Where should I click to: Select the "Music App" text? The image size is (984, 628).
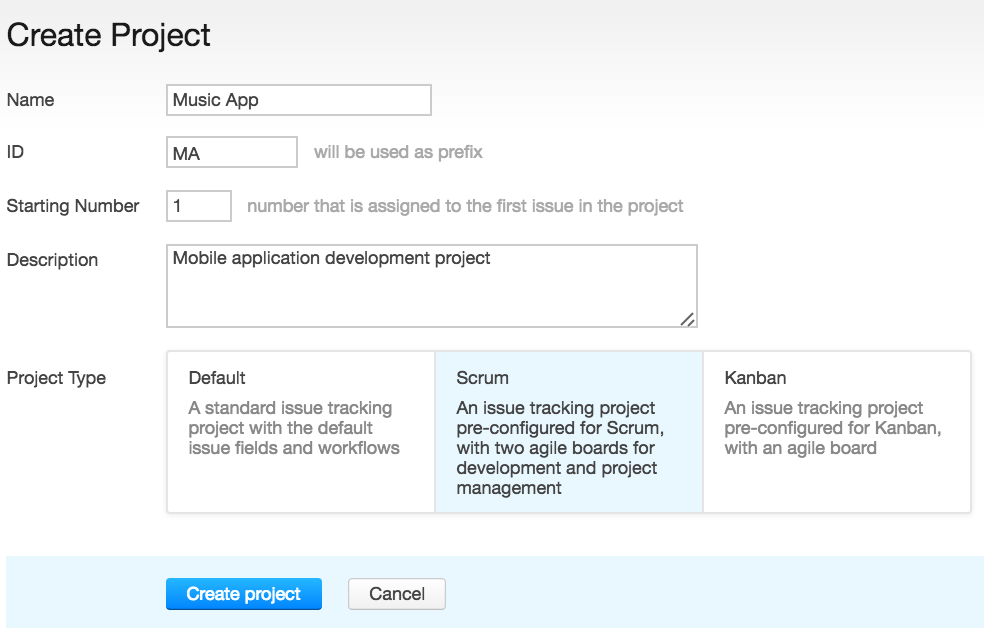(x=210, y=100)
